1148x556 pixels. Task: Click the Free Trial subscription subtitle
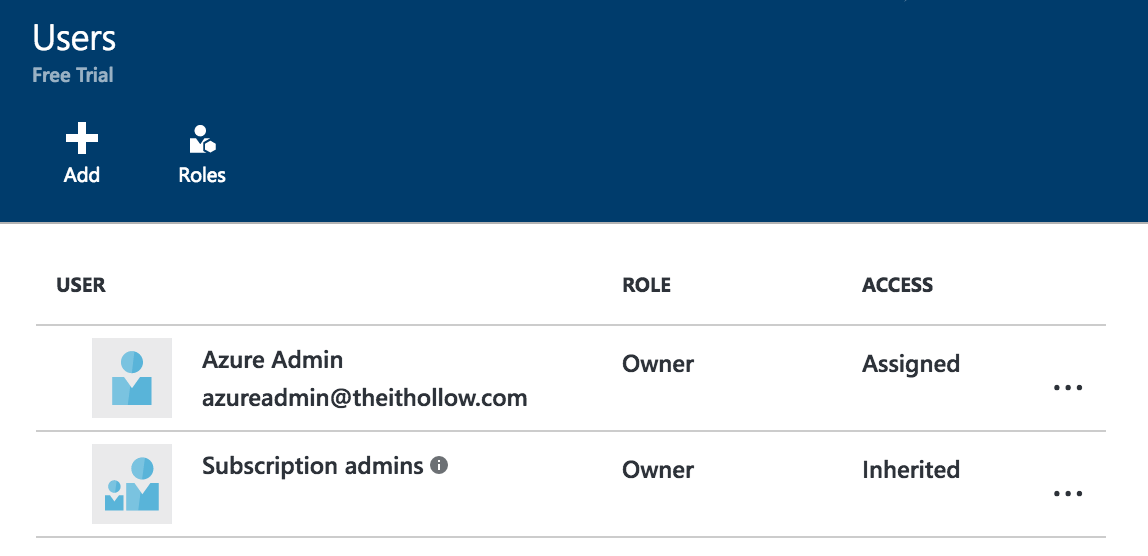[x=73, y=75]
